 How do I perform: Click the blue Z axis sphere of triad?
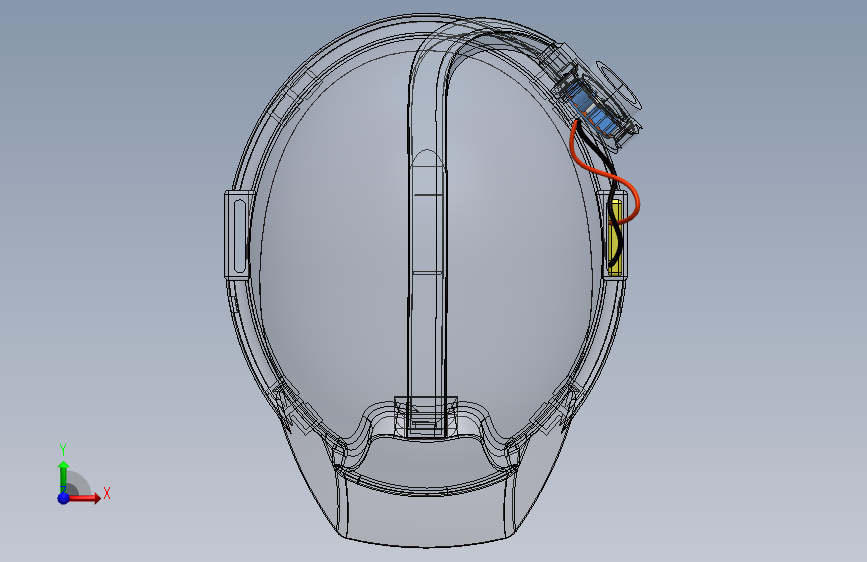click(x=63, y=498)
